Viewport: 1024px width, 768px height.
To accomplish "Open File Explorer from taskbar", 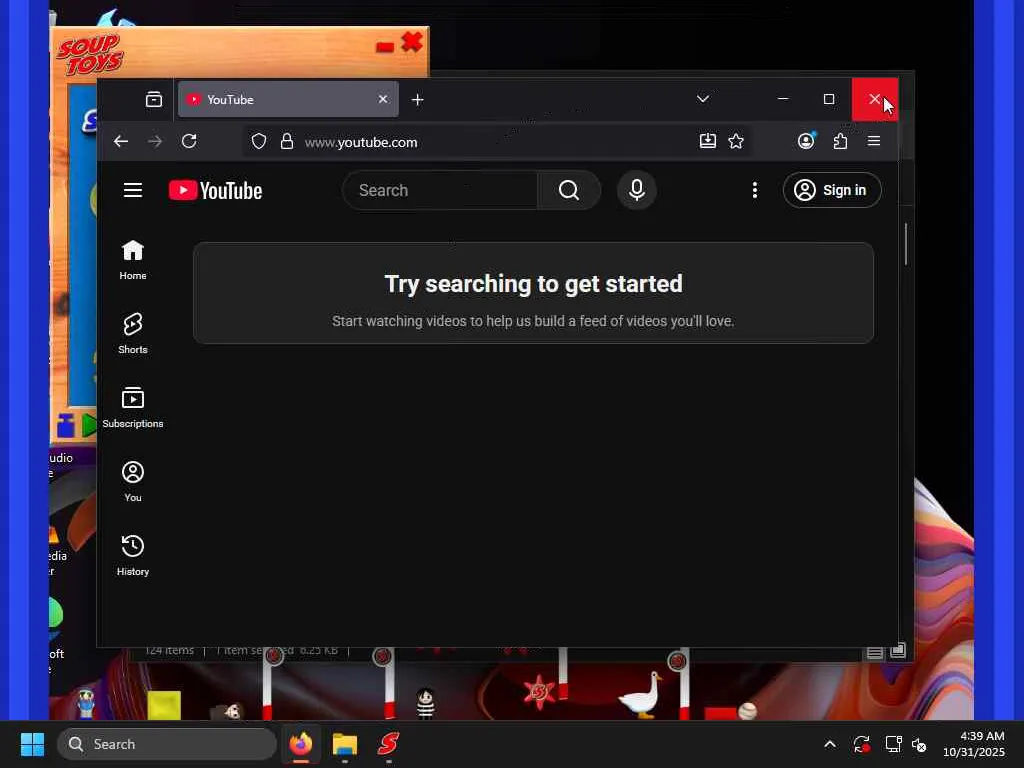I will click(x=345, y=744).
